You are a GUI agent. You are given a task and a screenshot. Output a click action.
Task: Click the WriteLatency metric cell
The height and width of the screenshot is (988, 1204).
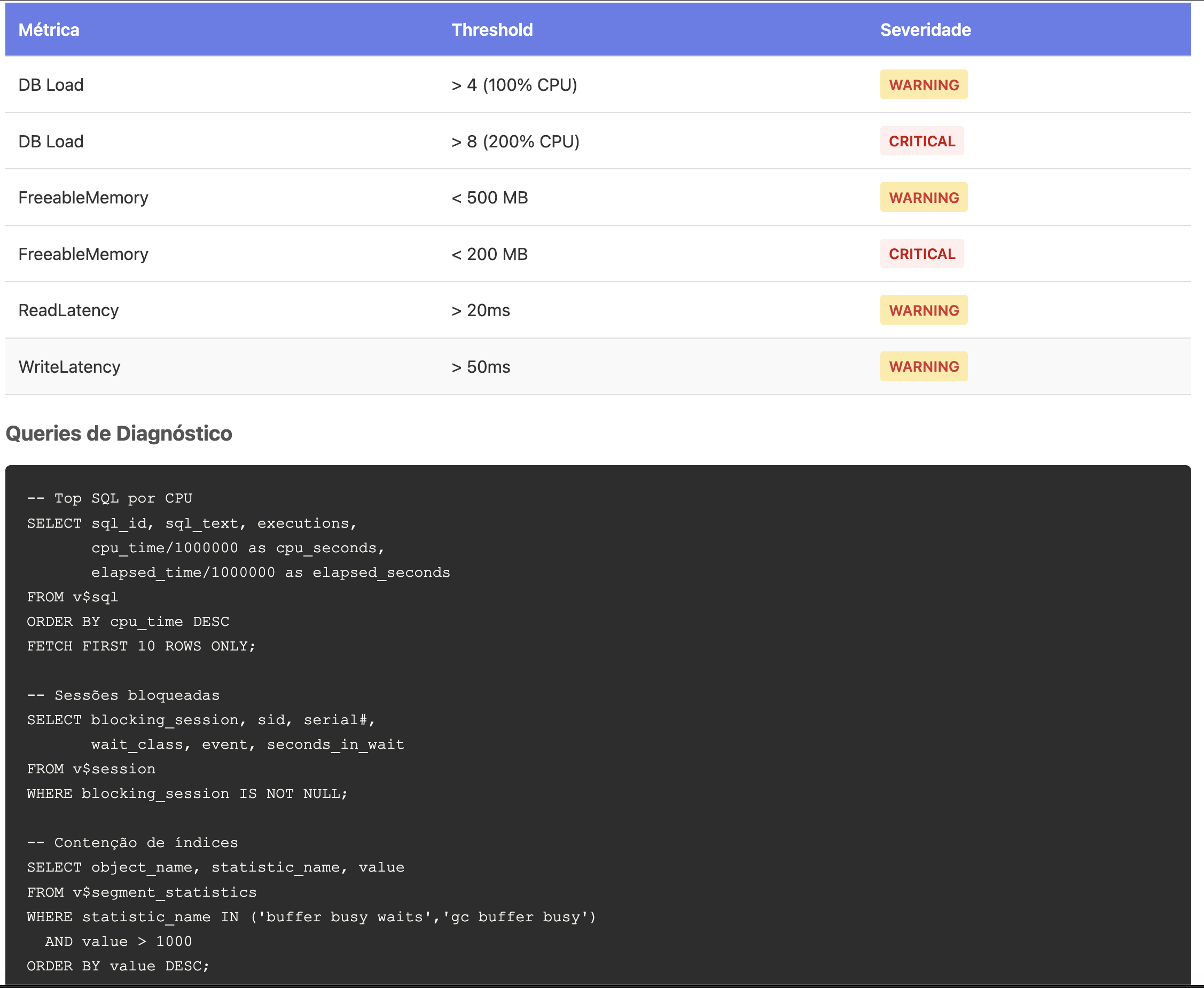click(69, 366)
